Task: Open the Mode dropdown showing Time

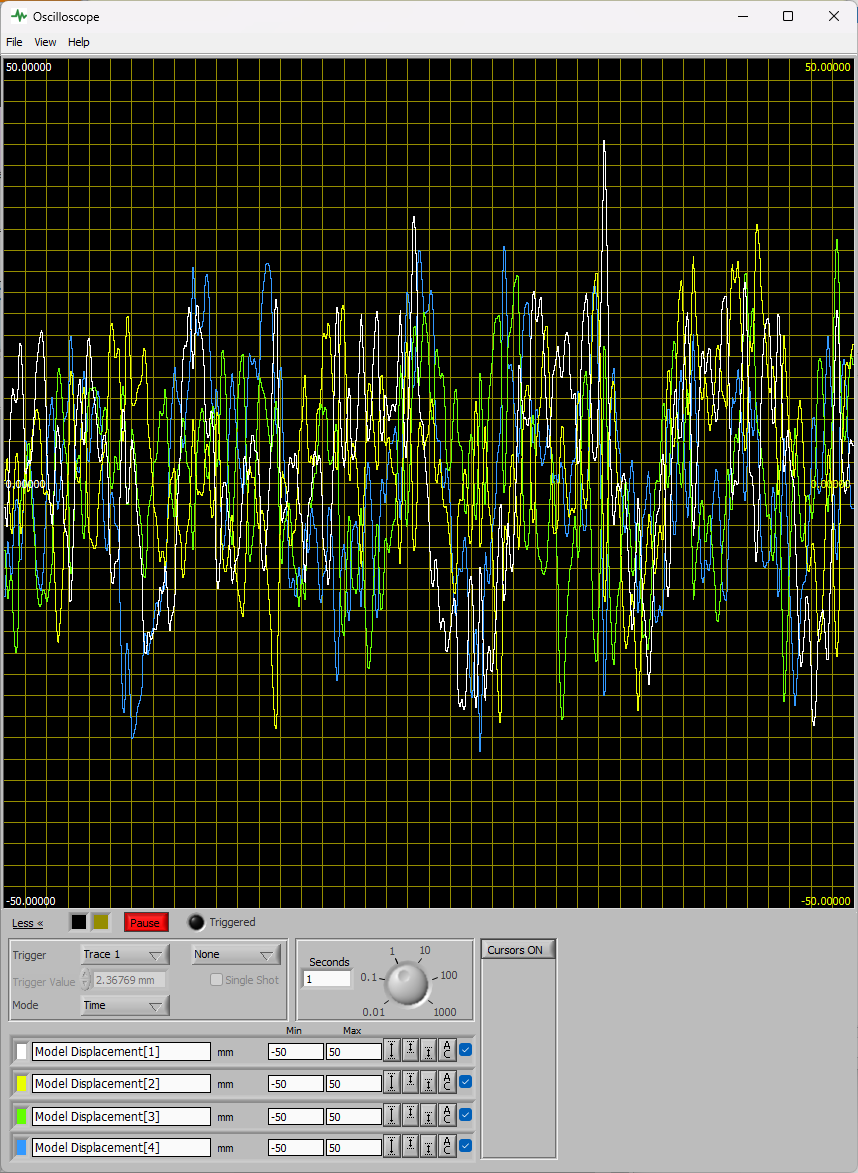Action: [125, 1005]
